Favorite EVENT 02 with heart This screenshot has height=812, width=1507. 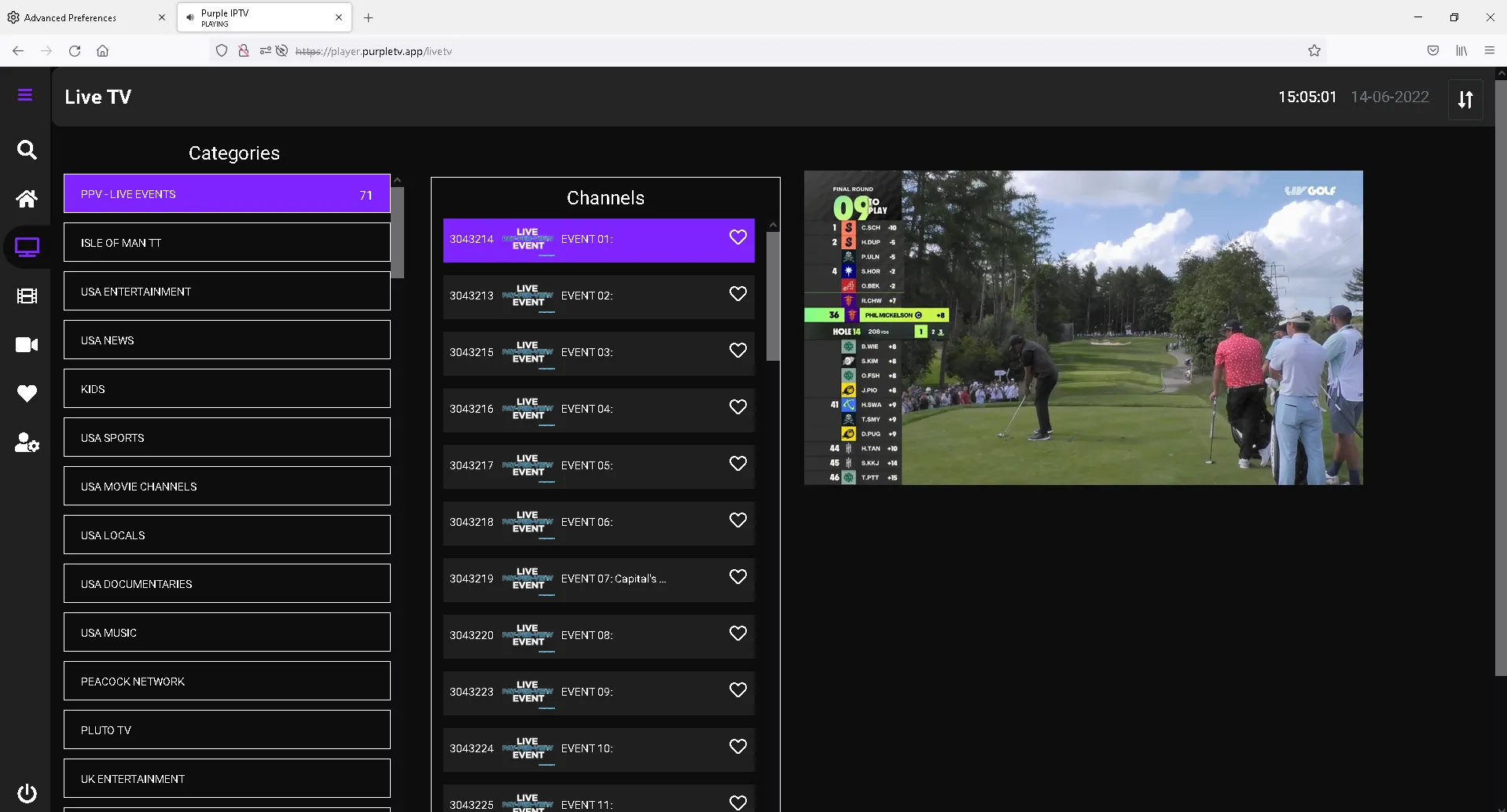click(738, 293)
